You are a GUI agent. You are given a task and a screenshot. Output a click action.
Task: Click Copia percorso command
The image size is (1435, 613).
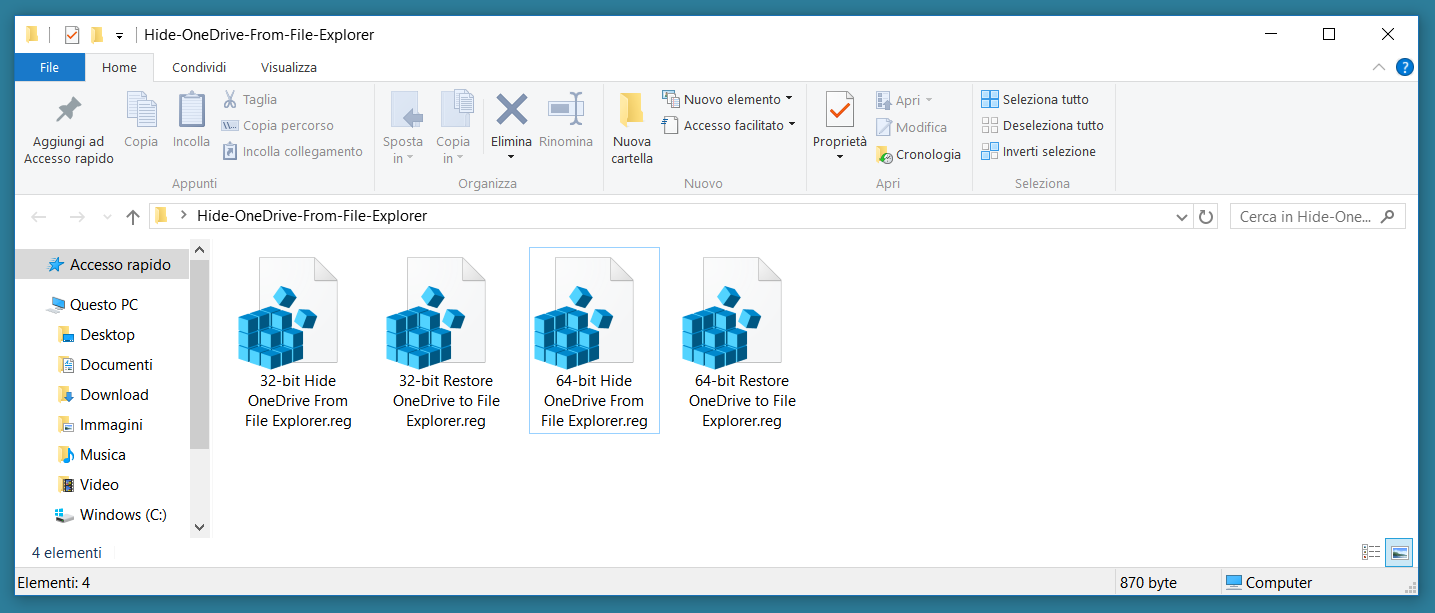coord(277,126)
